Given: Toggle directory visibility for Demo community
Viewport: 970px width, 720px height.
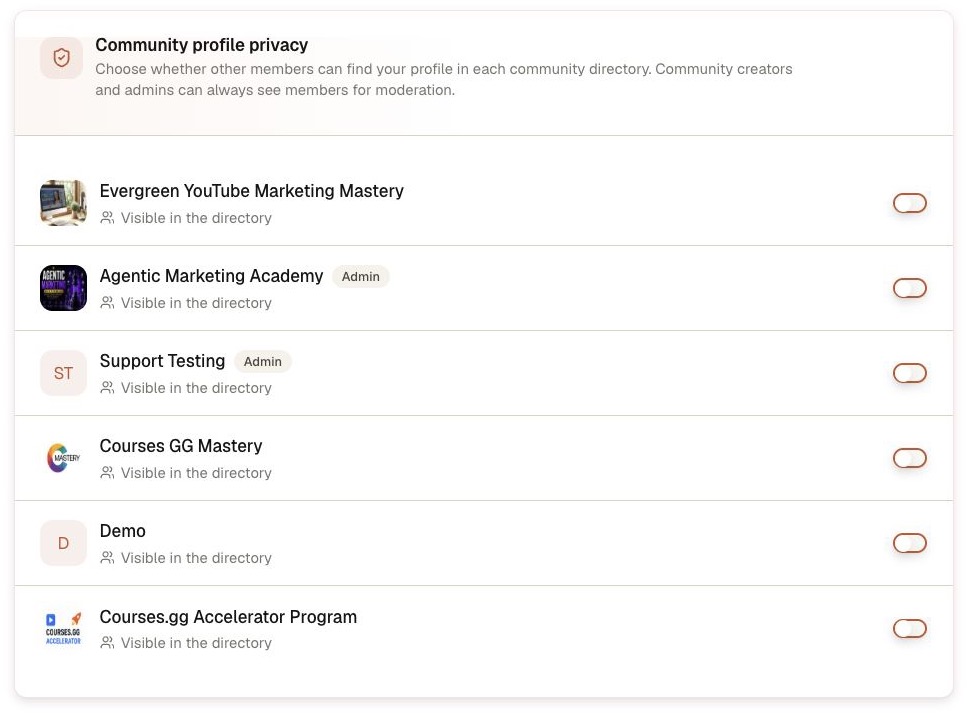Looking at the screenshot, I should coord(909,543).
